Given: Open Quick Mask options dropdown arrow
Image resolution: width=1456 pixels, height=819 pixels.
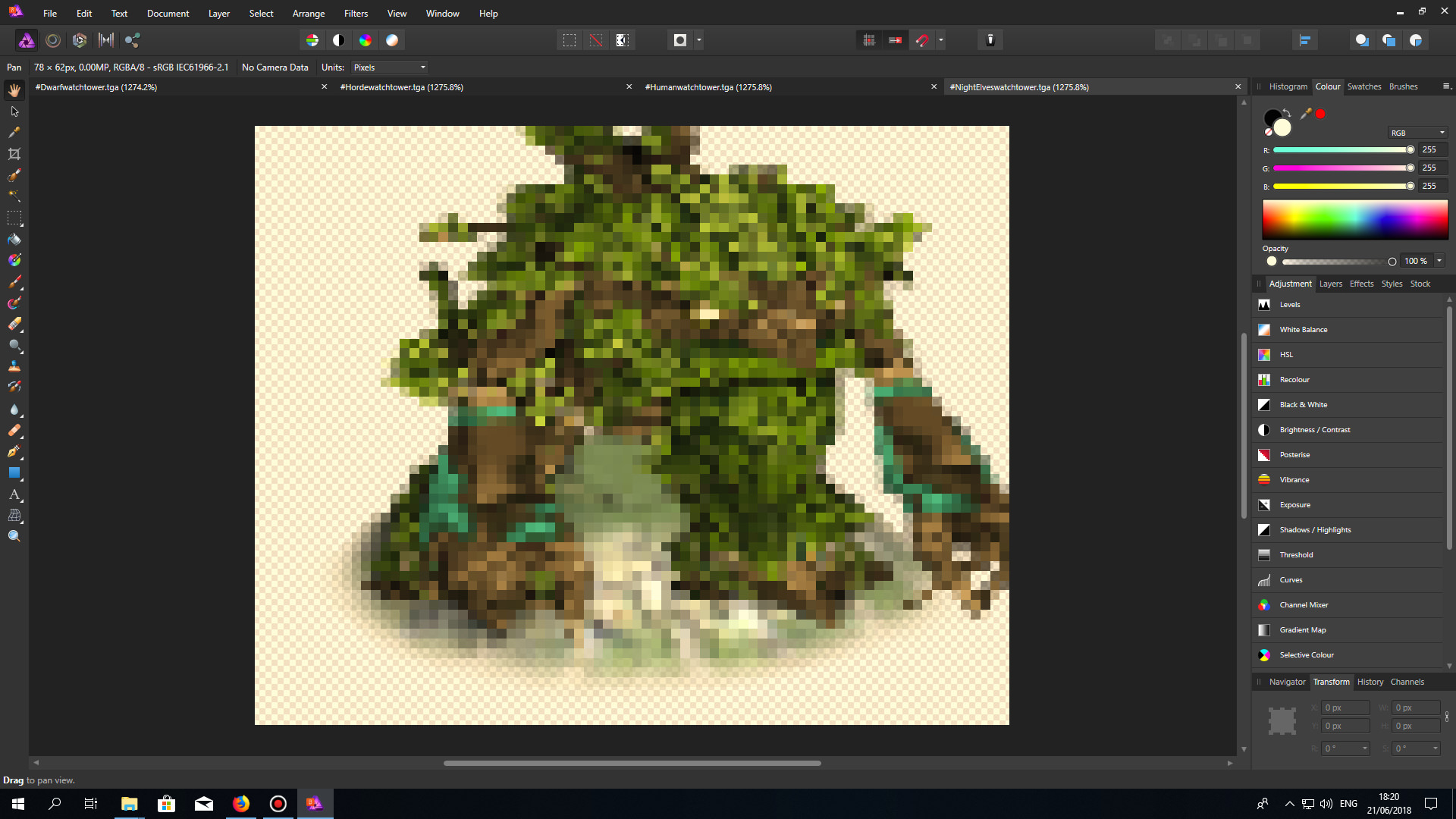Looking at the screenshot, I should (699, 40).
